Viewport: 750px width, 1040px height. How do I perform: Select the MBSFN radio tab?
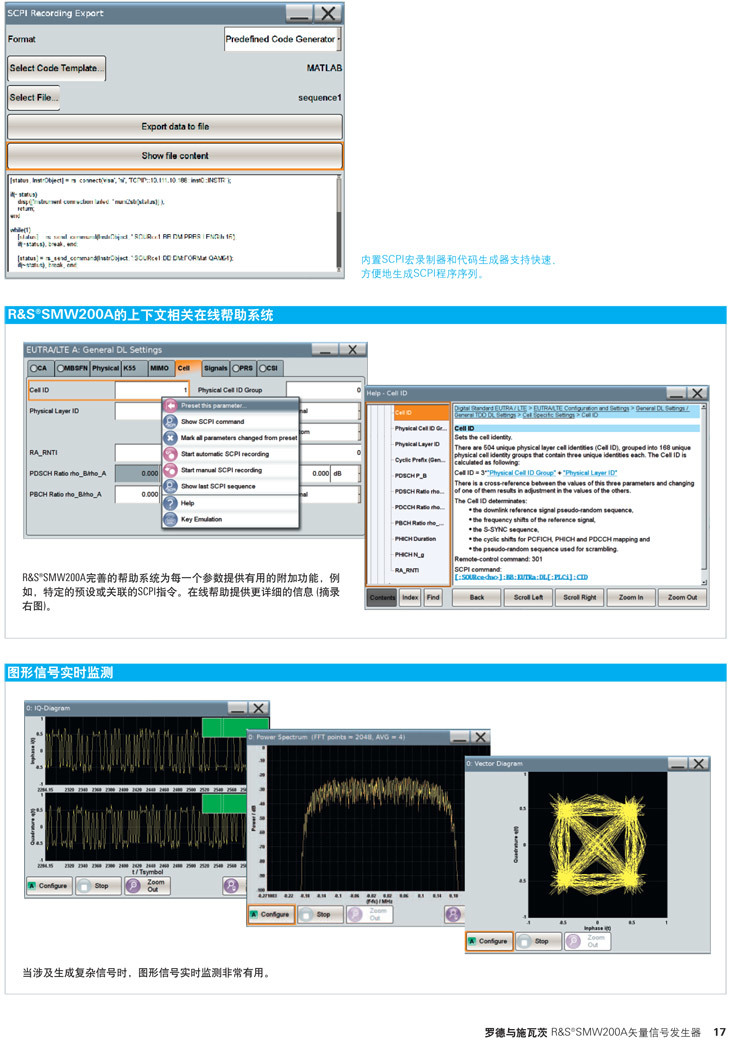72,367
